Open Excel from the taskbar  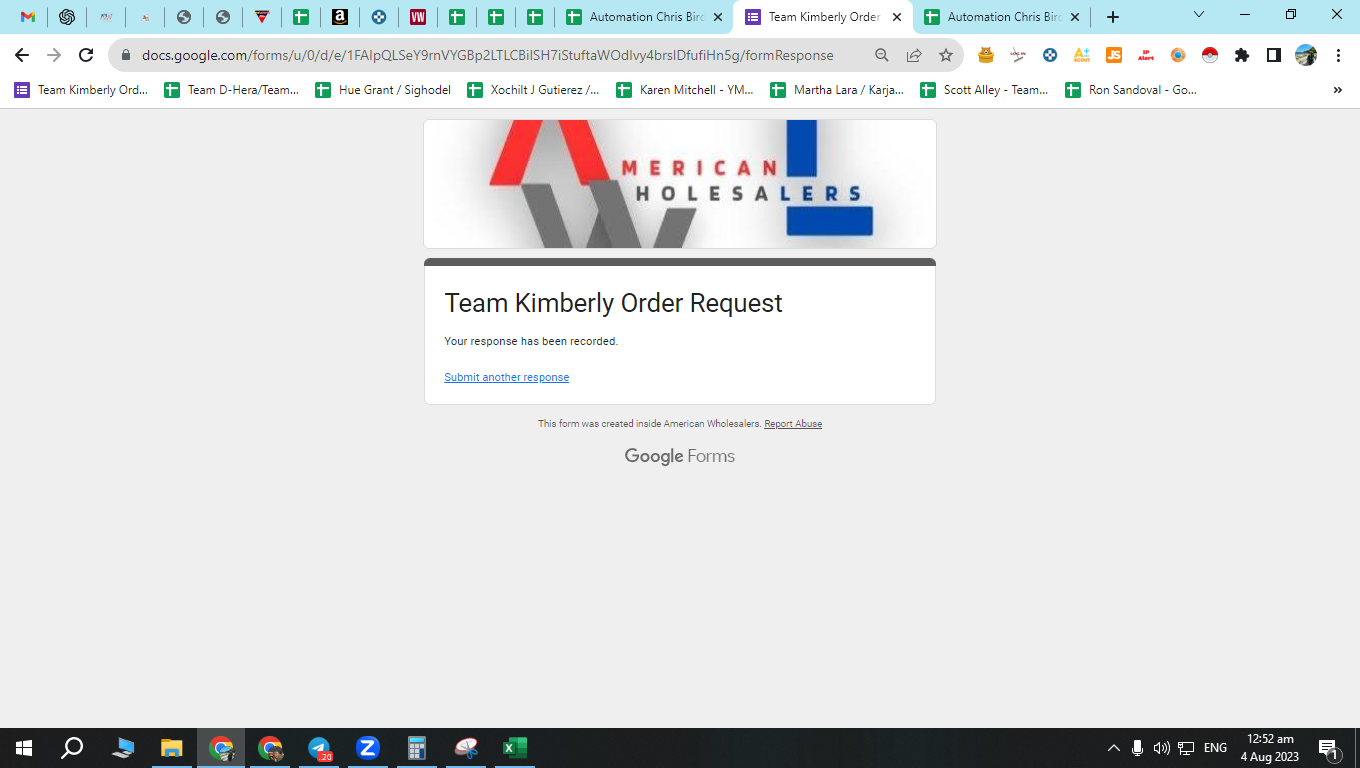[x=515, y=748]
